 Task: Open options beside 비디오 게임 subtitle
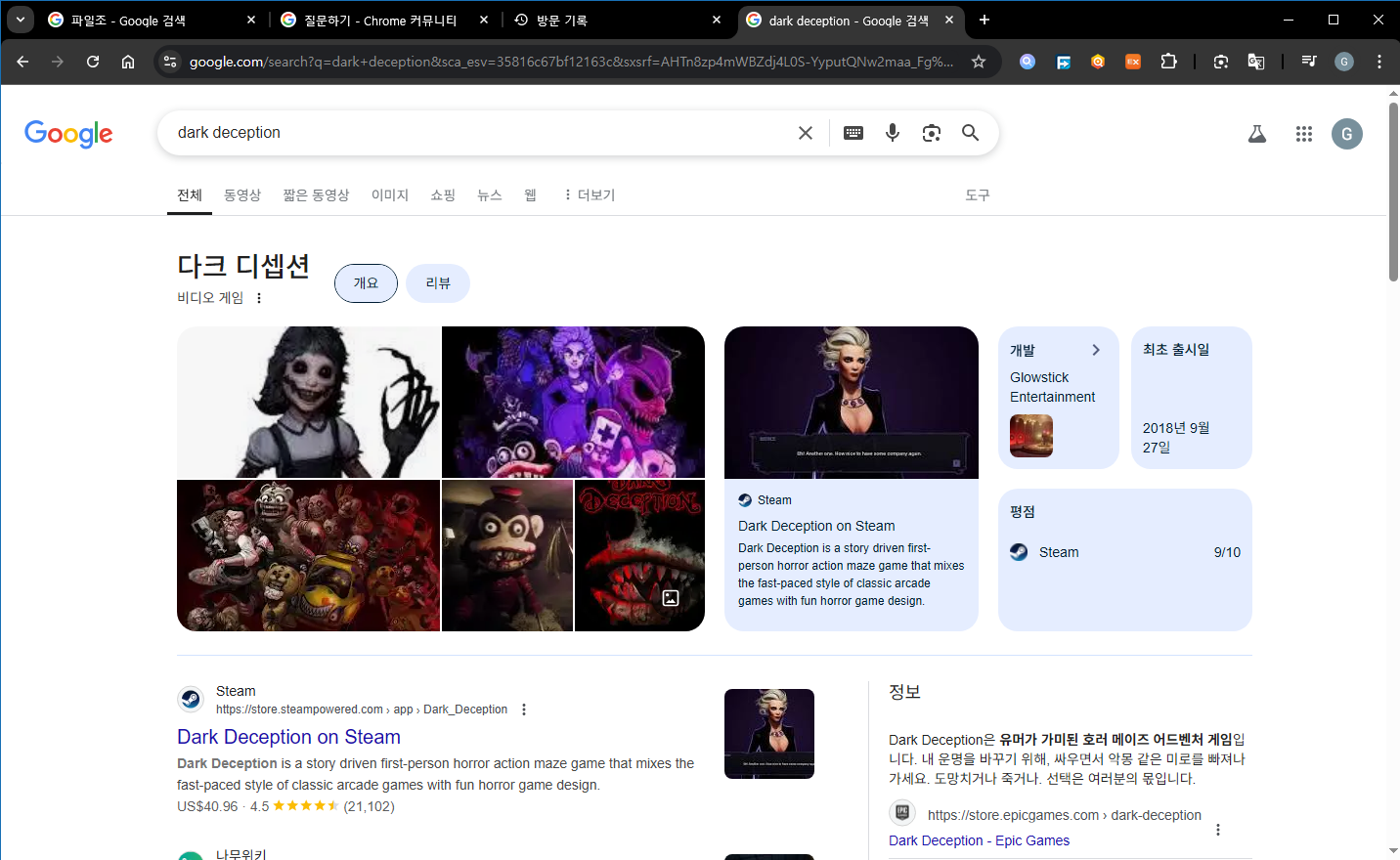(x=259, y=298)
